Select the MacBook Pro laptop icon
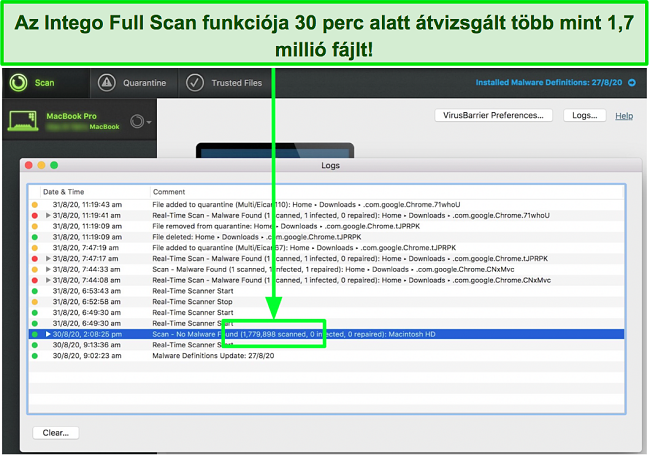650x455 pixels. click(x=25, y=121)
